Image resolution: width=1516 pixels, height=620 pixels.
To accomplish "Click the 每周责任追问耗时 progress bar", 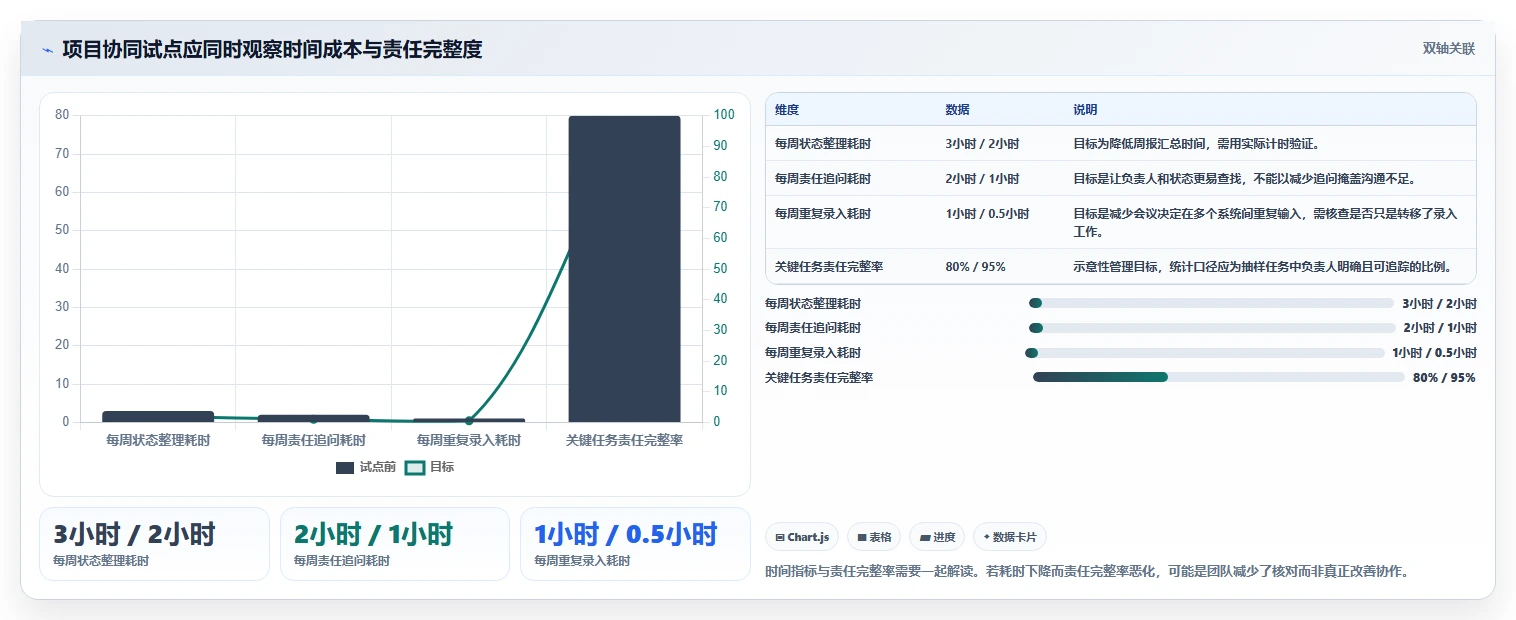I will (1212, 328).
